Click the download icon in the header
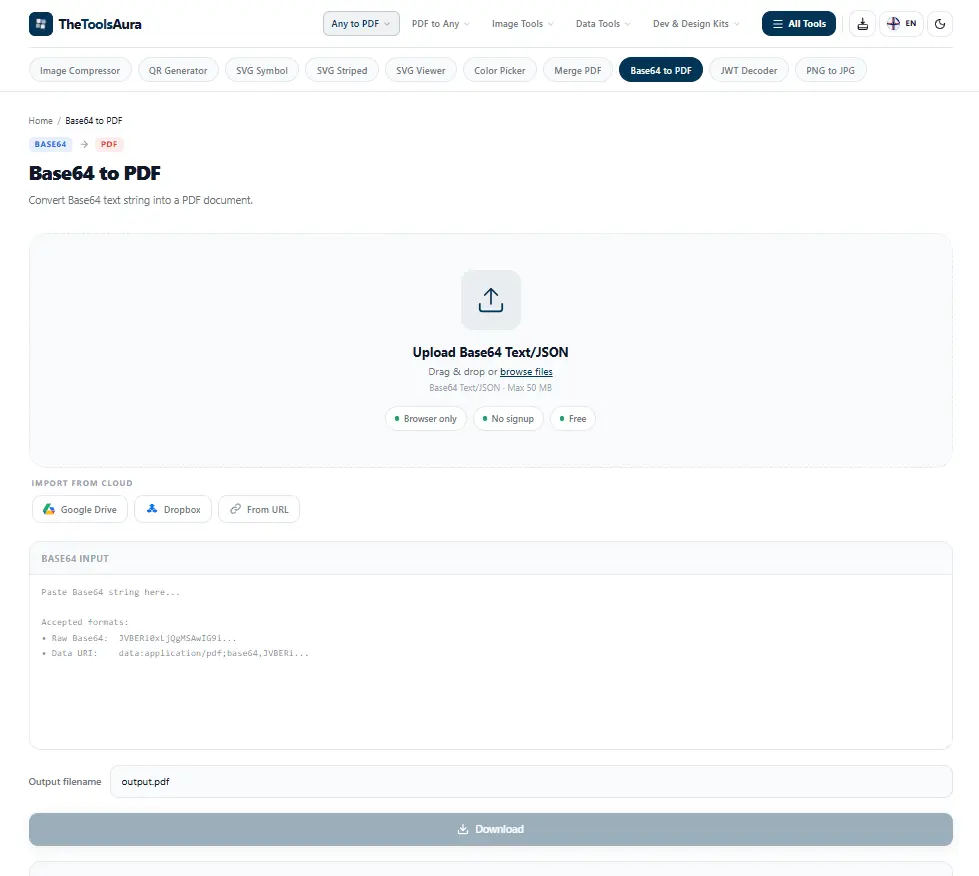979x876 pixels. pos(862,24)
